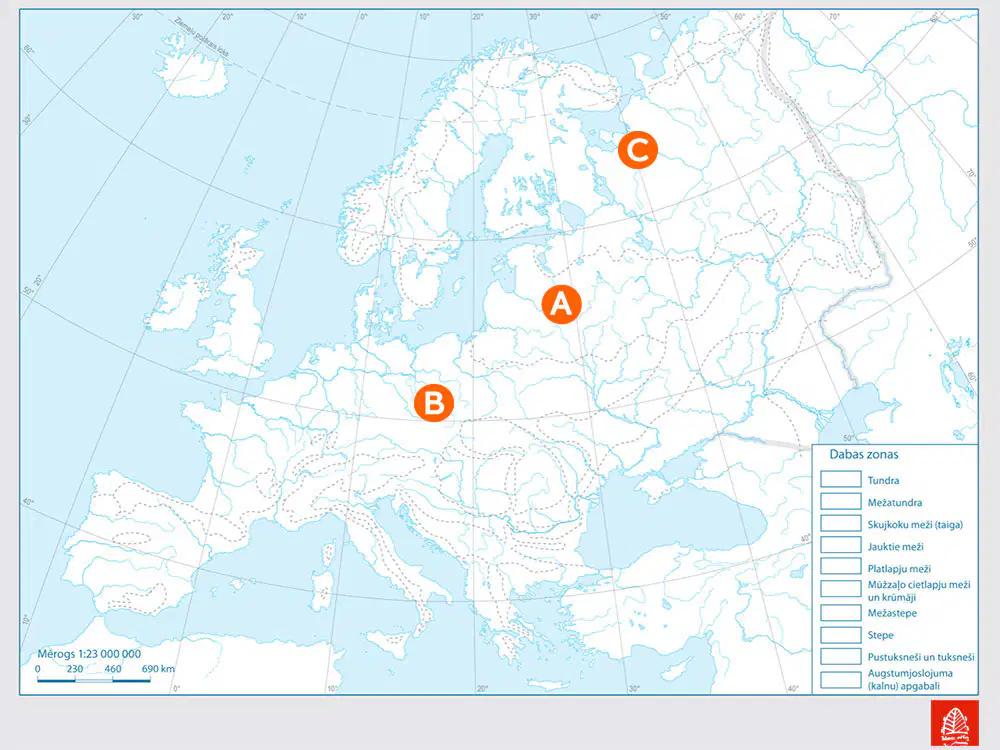Screen dimensions: 1000x750
Task: Click the map scale bar
Action: [x=94, y=680]
